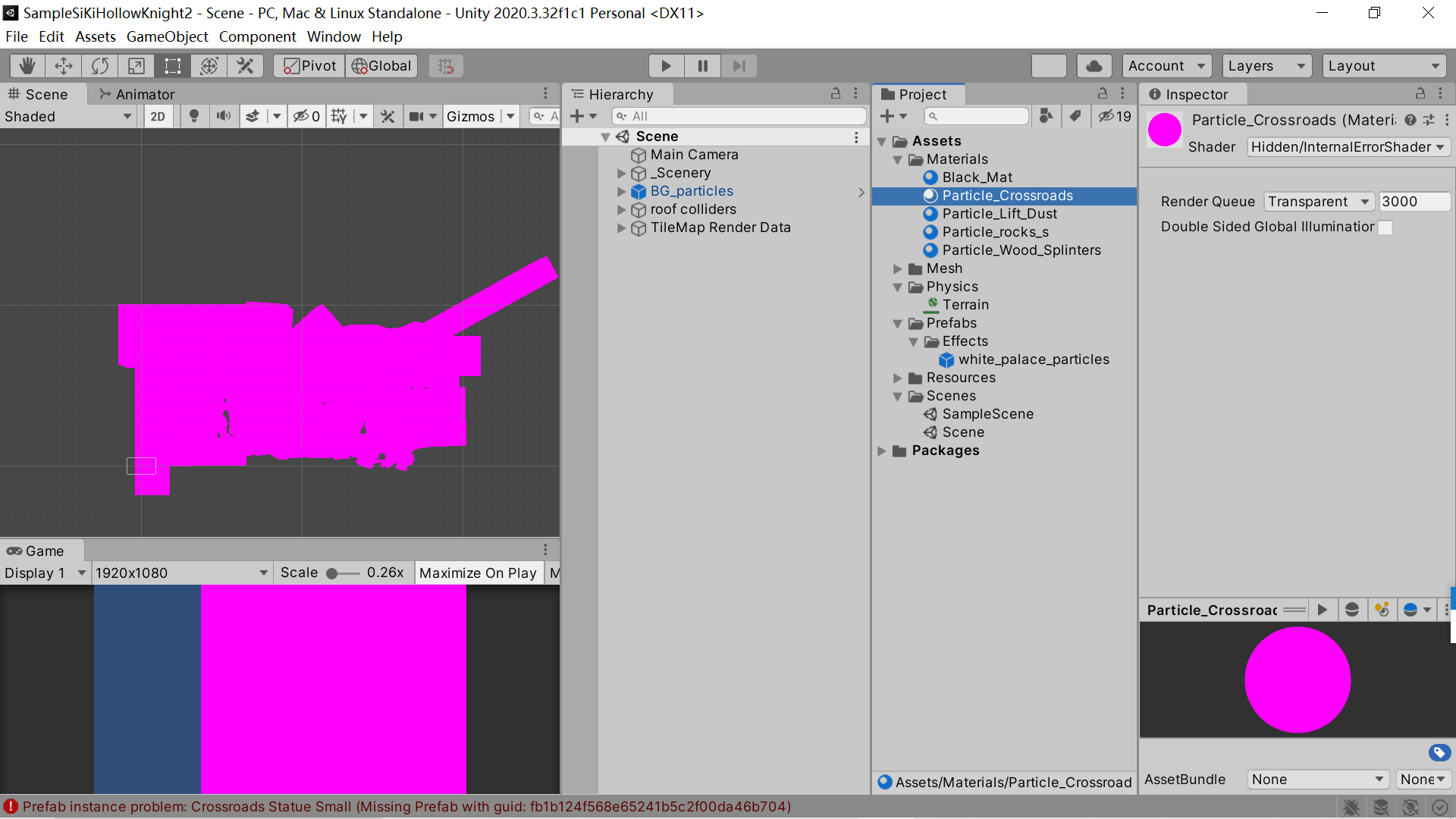
Task: Open the File menu
Action: (17, 36)
